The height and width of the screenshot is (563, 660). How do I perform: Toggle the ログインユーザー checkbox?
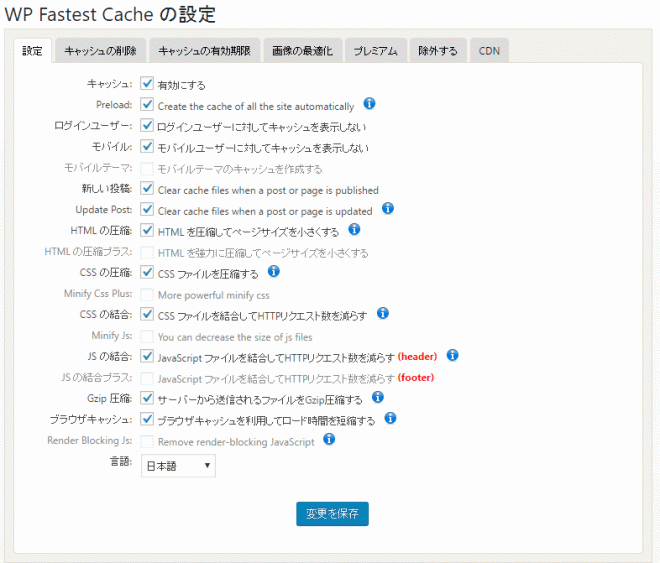pos(147,125)
